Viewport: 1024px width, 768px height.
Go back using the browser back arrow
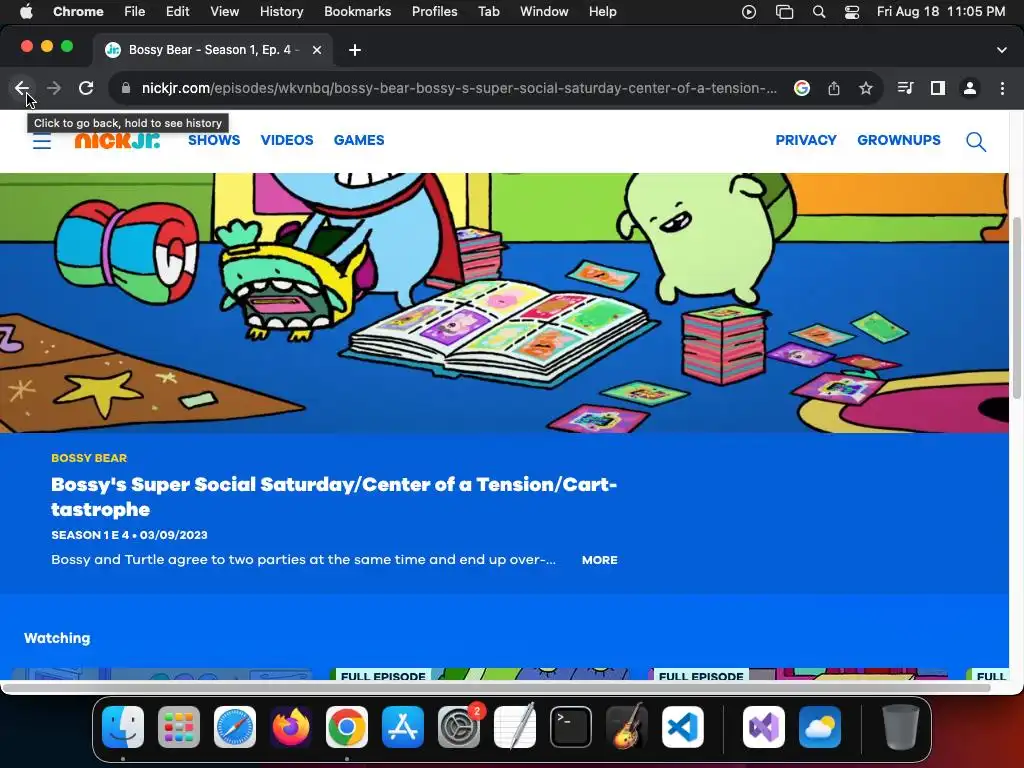(22, 88)
